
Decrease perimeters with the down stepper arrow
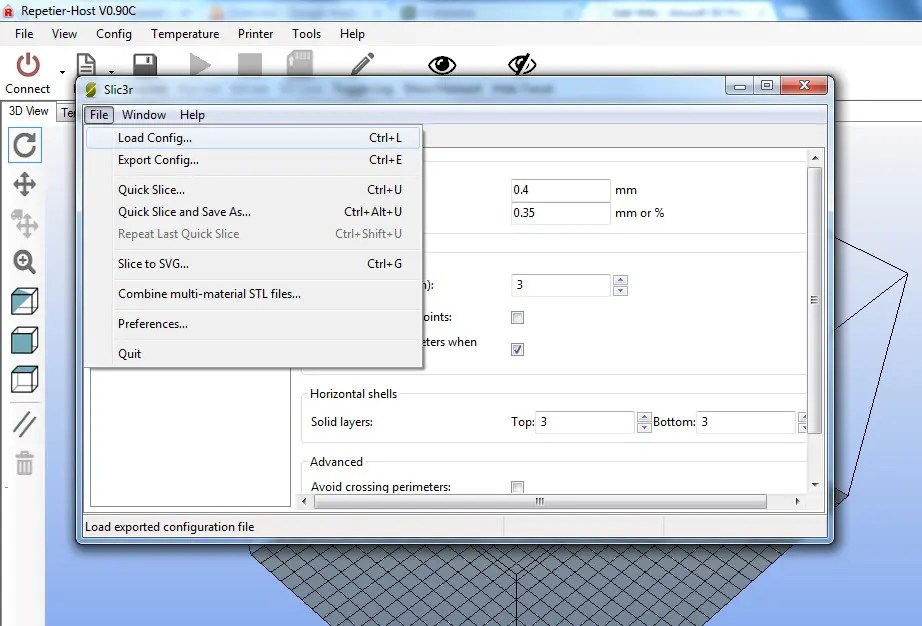click(620, 291)
